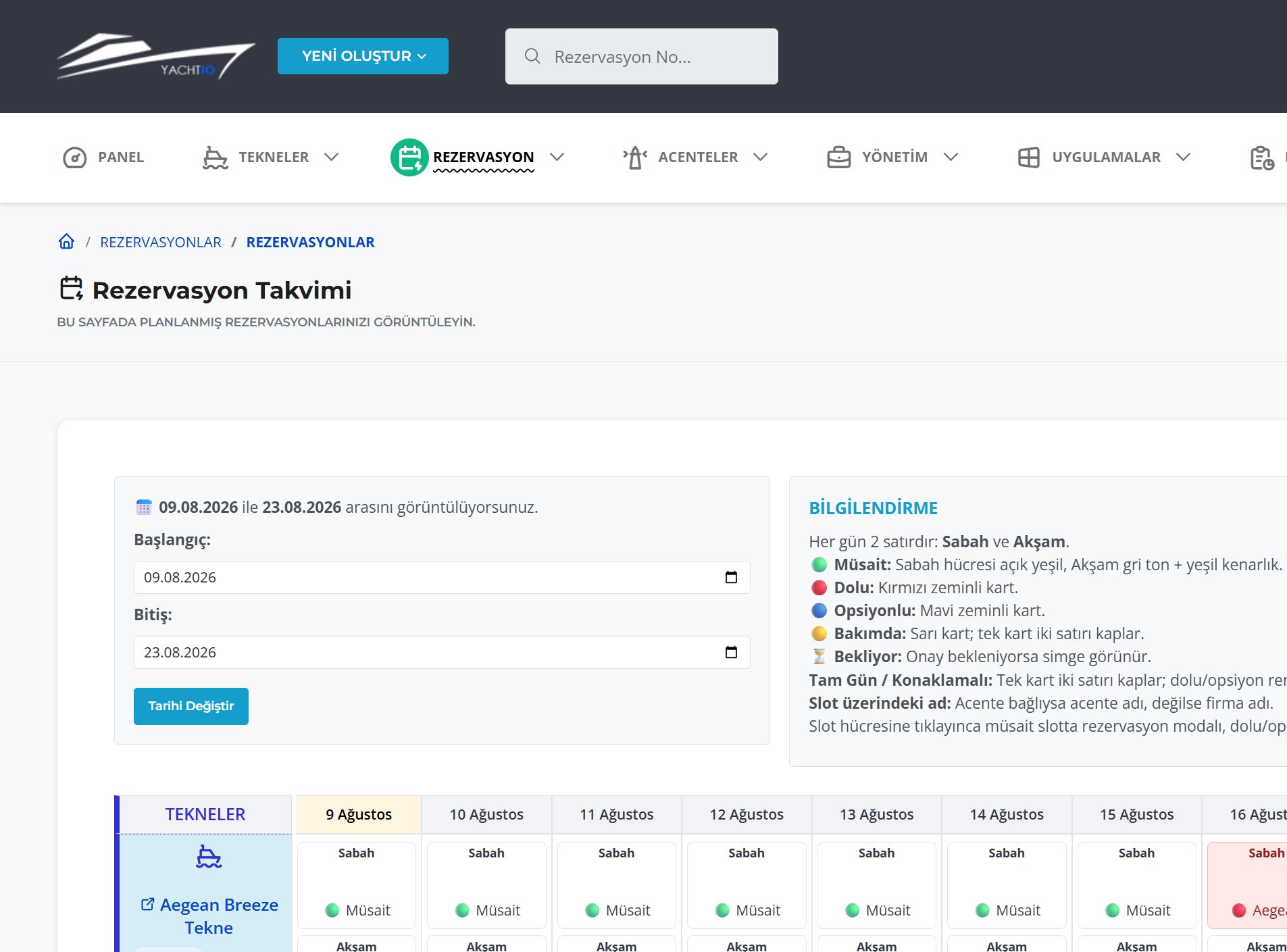Click the Acenteler lighthouse icon
The height and width of the screenshot is (952, 1287).
coord(635,157)
